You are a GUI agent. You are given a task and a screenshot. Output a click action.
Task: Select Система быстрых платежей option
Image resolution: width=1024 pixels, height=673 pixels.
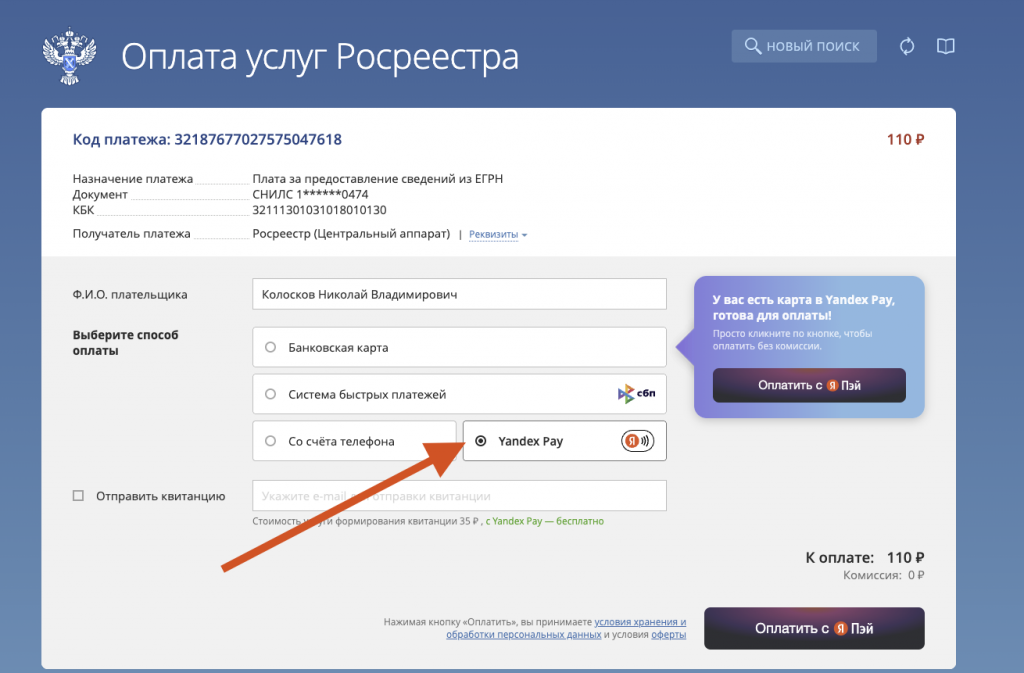point(459,394)
